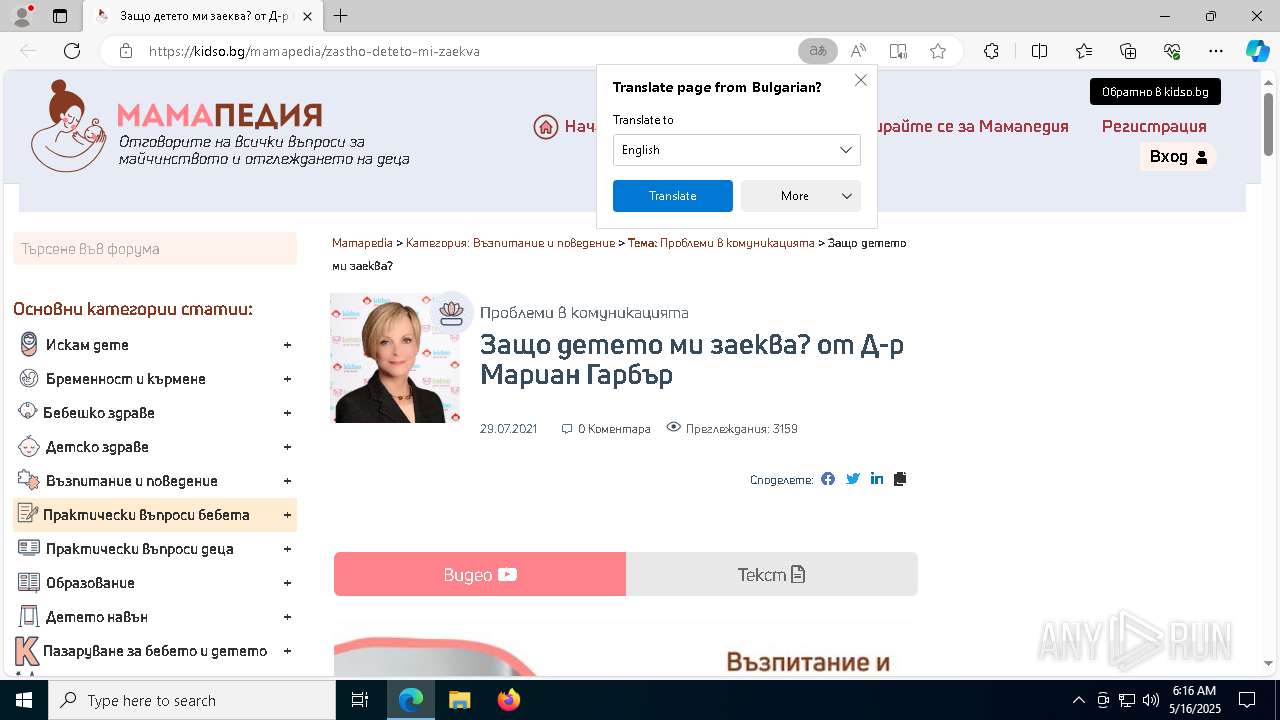Click Обратно в kidso.bg button
Screen dimensions: 1280x720
click(x=1155, y=92)
